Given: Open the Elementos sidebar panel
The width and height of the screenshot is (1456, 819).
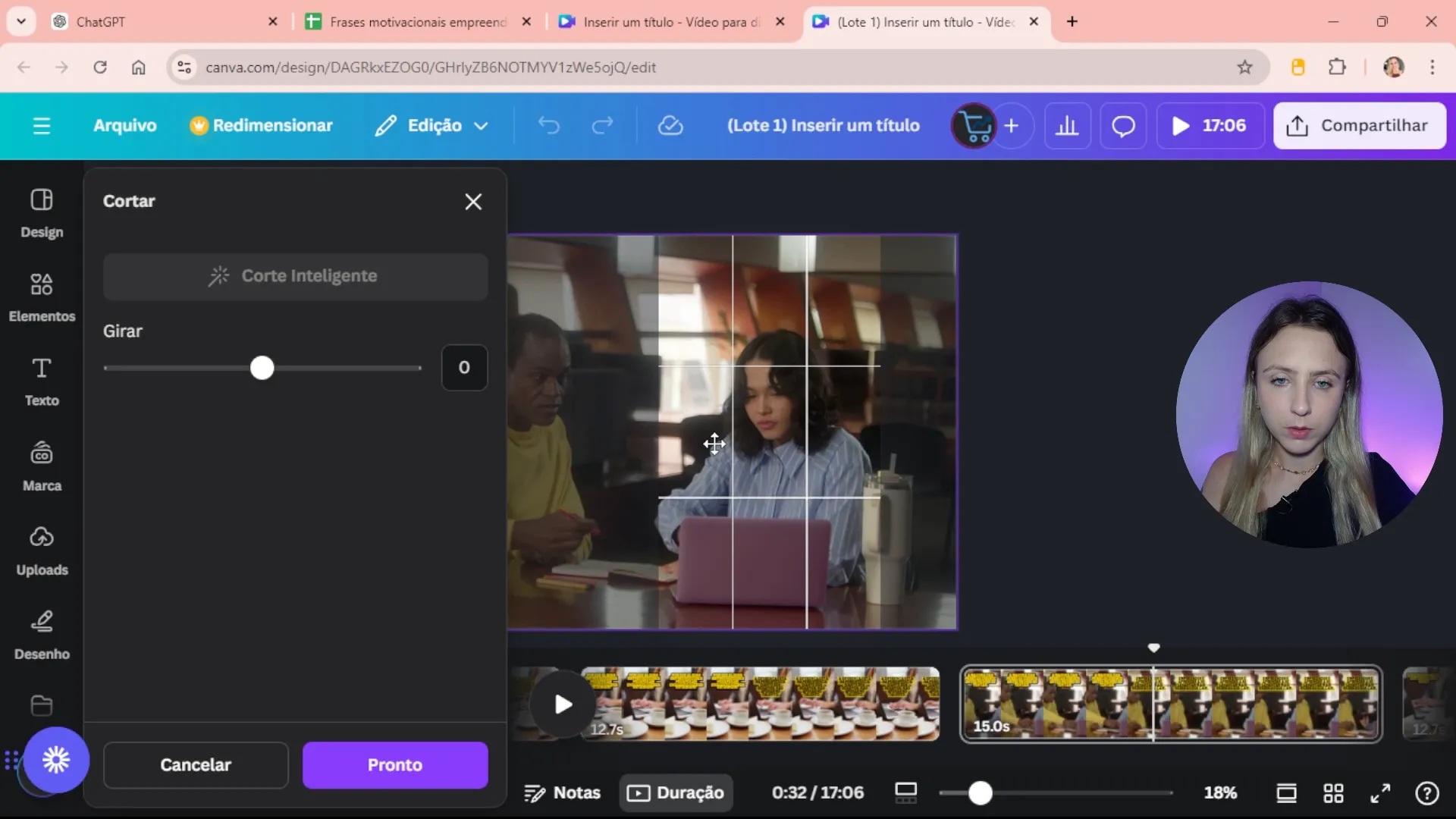Looking at the screenshot, I should [42, 297].
